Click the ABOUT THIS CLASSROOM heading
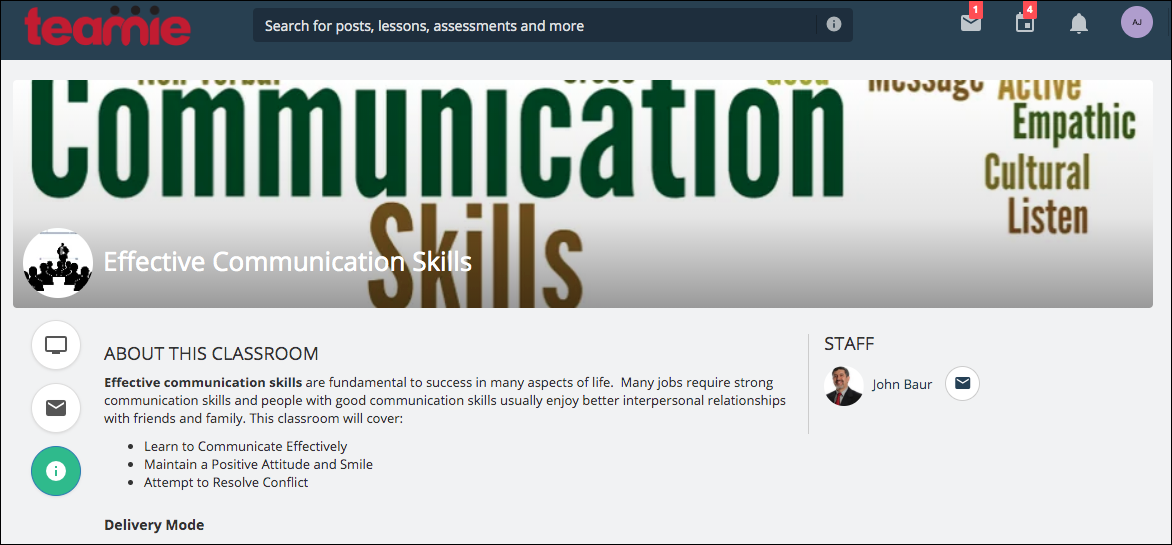 point(212,354)
